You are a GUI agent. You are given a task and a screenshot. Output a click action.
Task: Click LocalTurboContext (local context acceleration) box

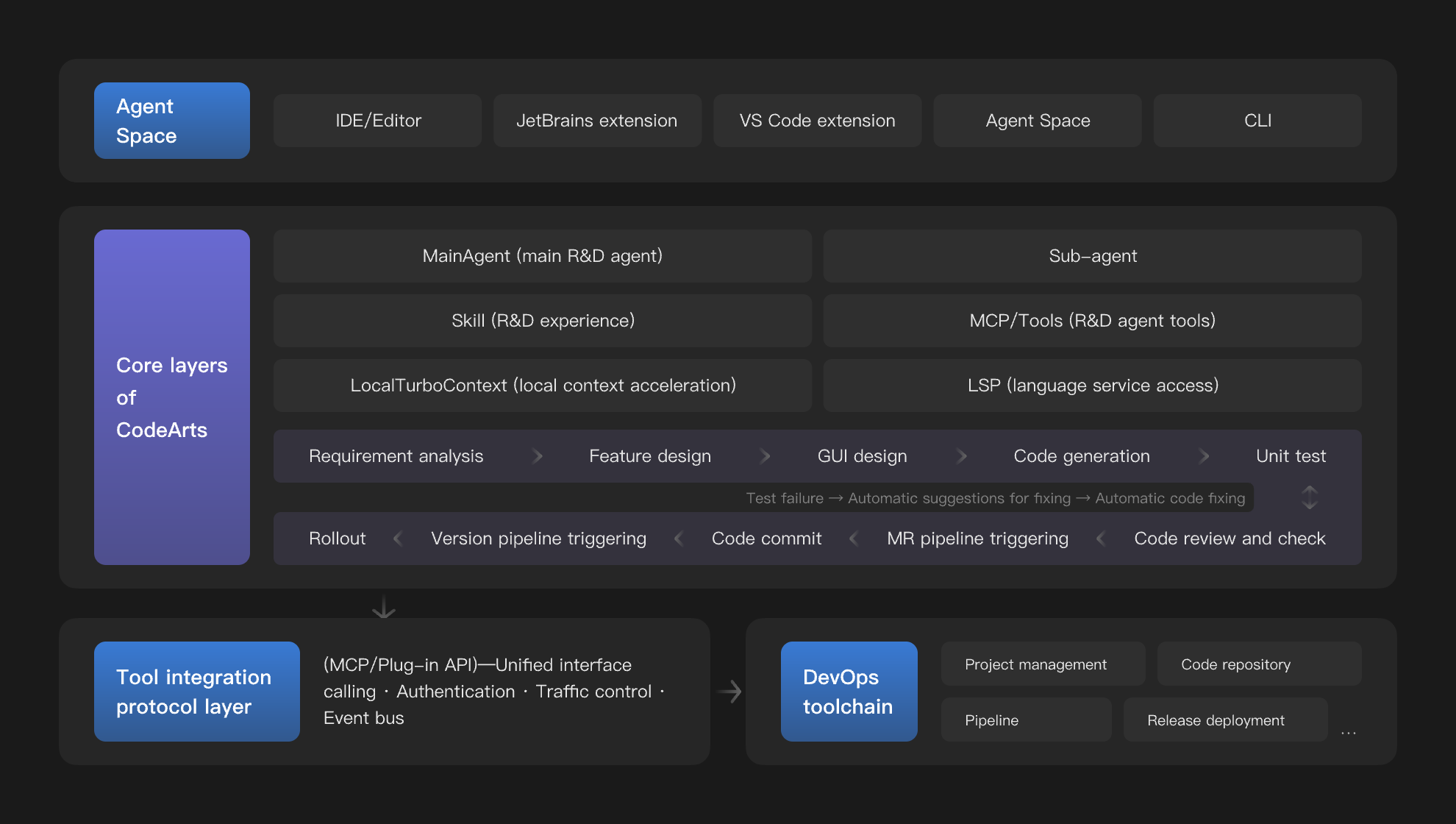coord(543,386)
